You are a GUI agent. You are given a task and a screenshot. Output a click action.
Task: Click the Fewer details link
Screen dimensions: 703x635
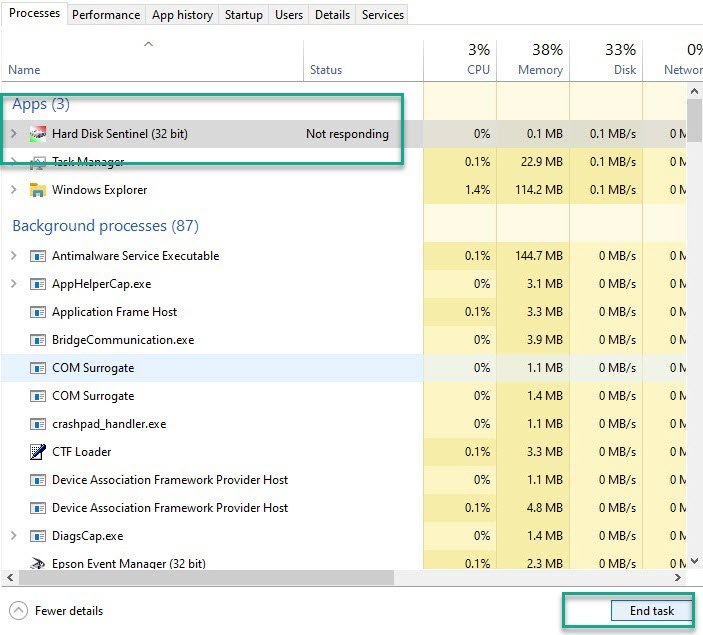[x=69, y=611]
